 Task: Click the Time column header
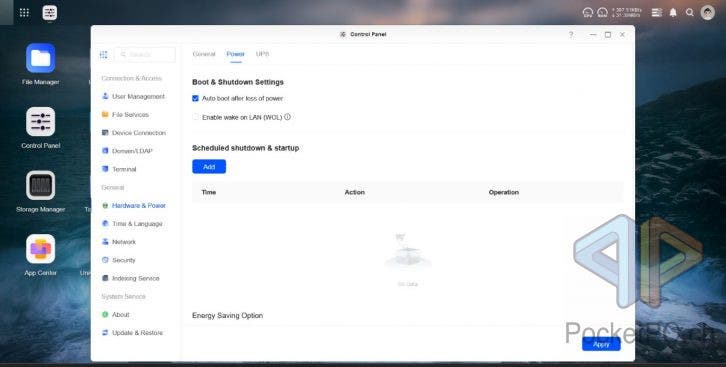click(x=209, y=192)
